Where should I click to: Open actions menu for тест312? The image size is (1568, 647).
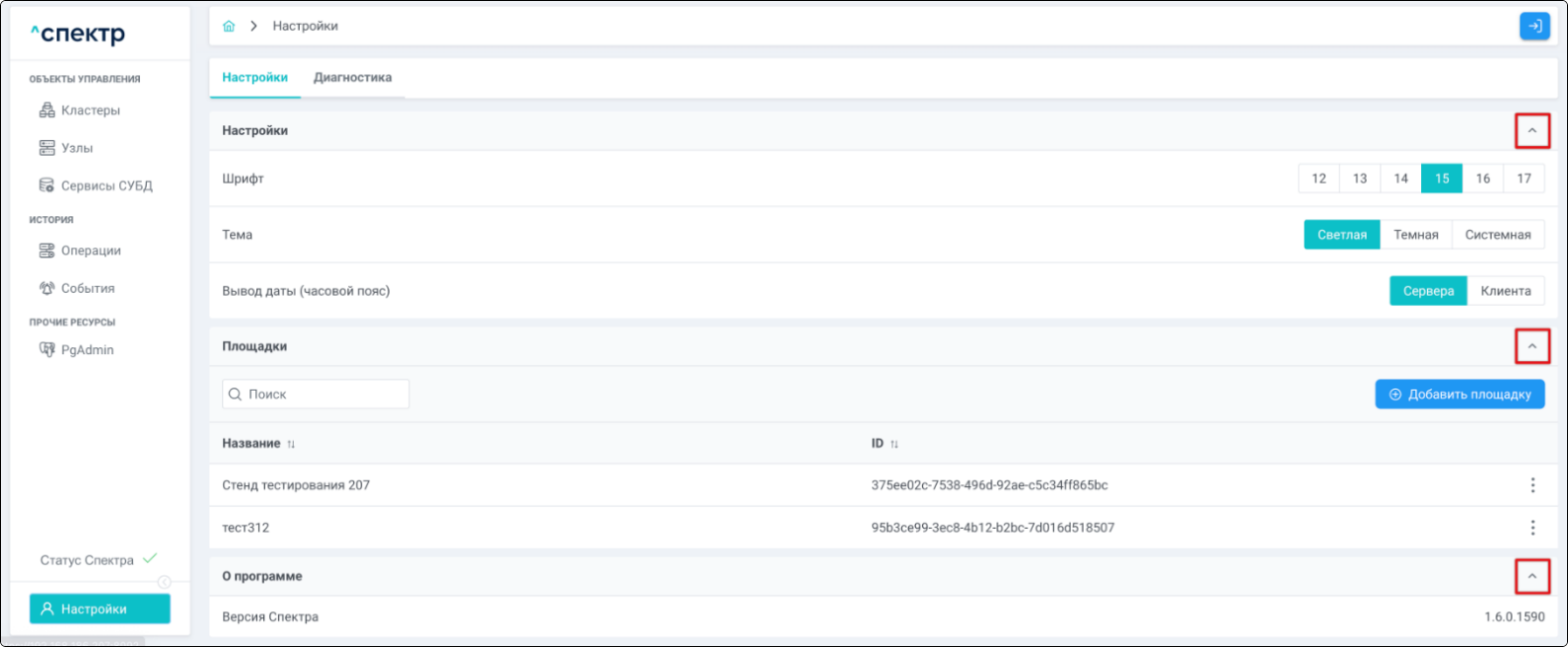1532,528
